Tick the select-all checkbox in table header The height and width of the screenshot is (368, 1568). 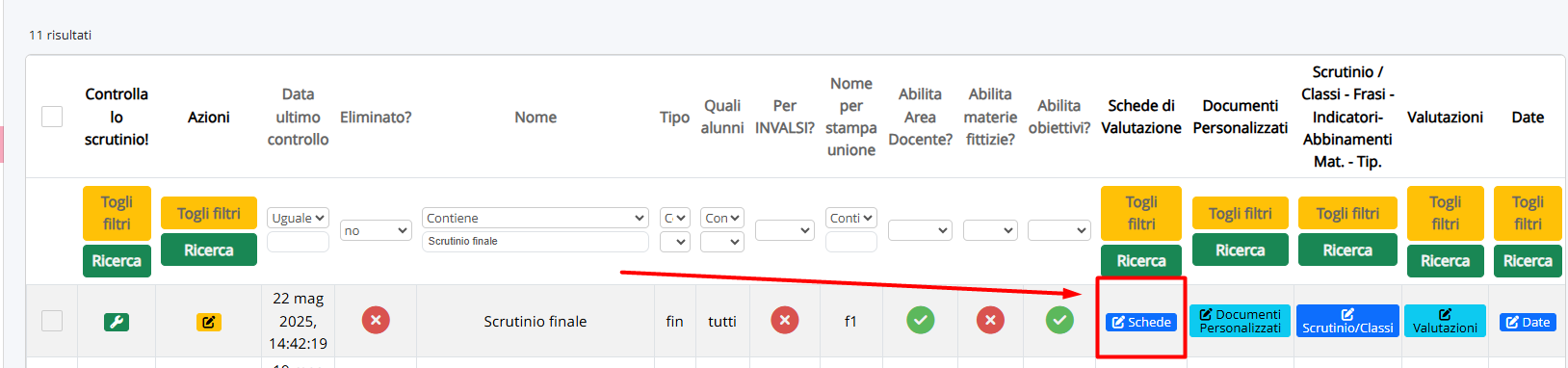tap(52, 117)
